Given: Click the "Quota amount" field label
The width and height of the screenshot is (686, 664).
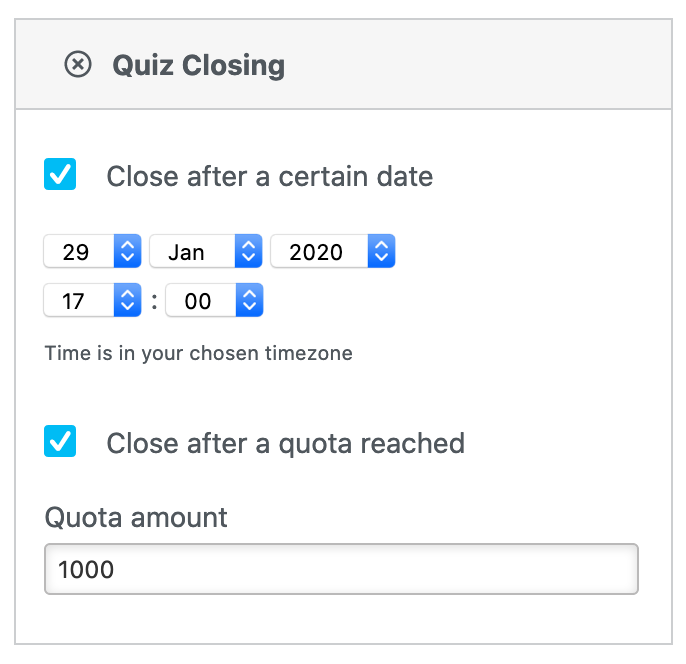Looking at the screenshot, I should coord(136,518).
